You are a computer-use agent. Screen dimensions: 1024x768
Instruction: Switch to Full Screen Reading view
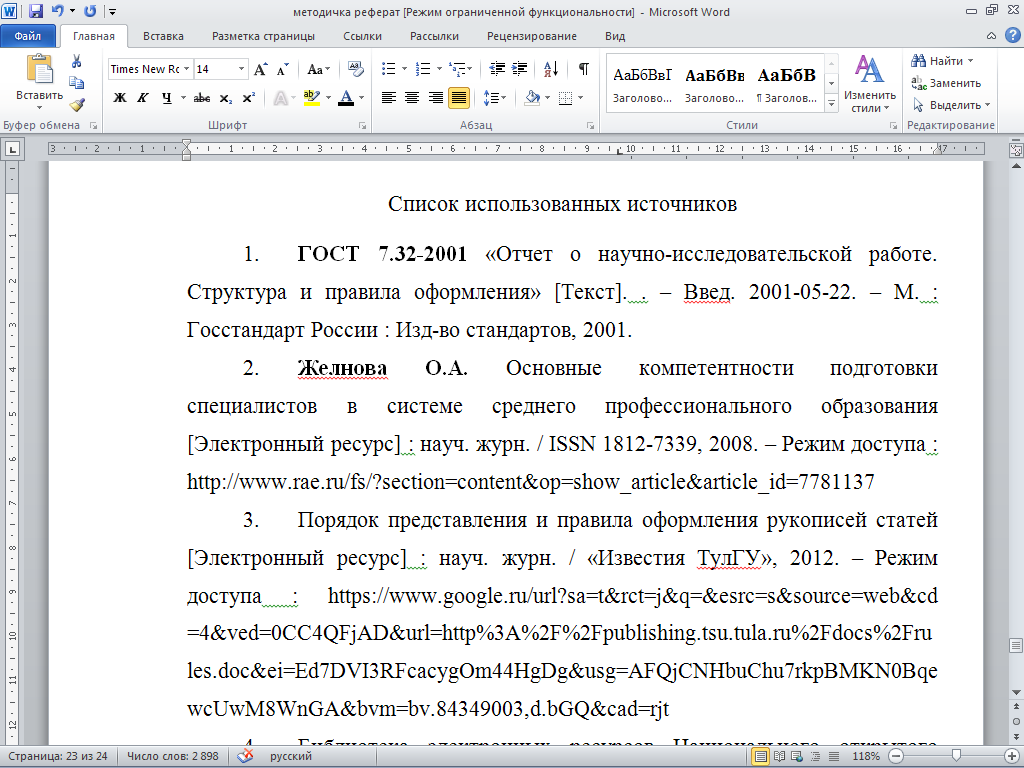tap(779, 756)
